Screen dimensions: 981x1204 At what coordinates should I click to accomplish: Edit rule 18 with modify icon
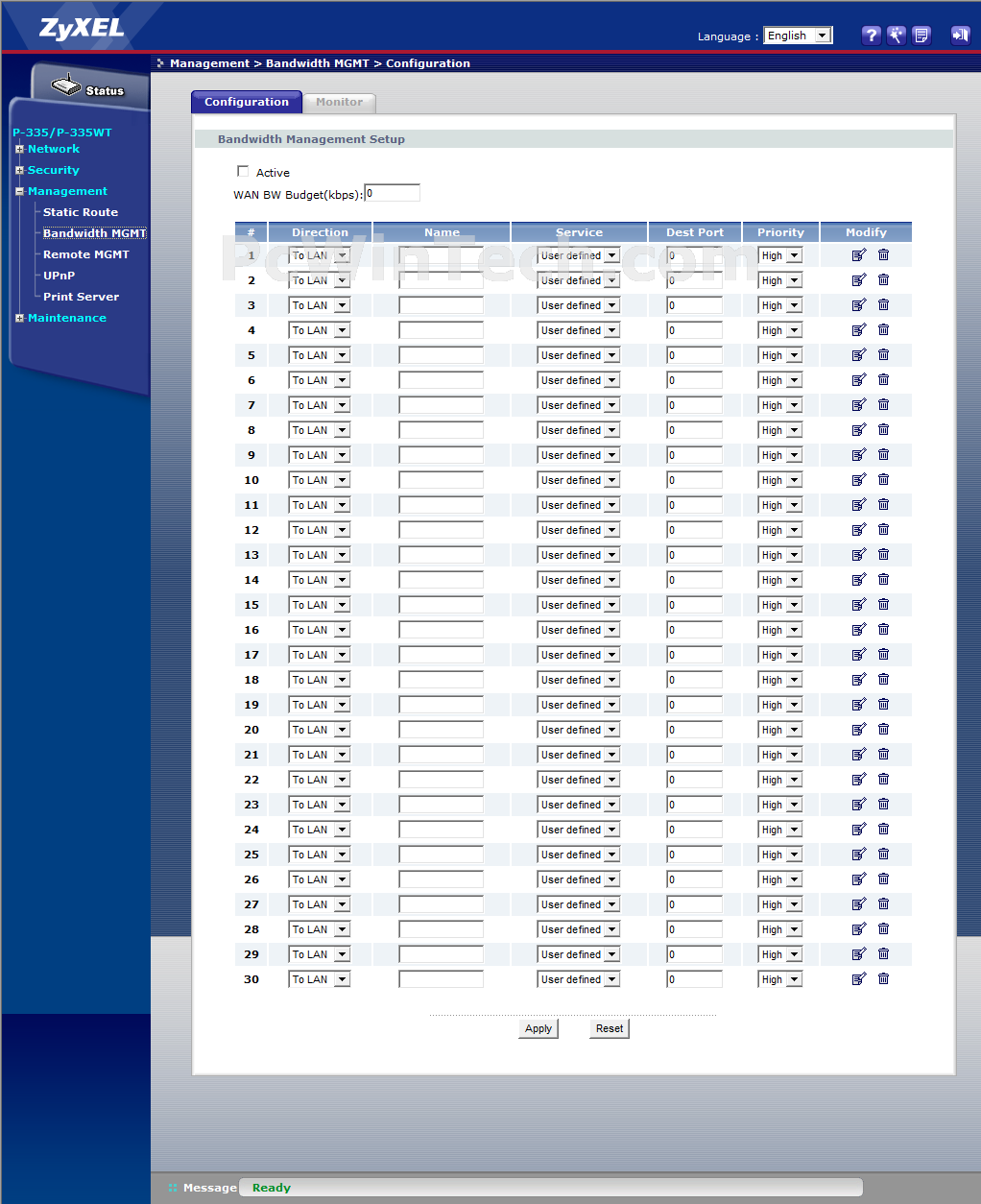(x=859, y=680)
